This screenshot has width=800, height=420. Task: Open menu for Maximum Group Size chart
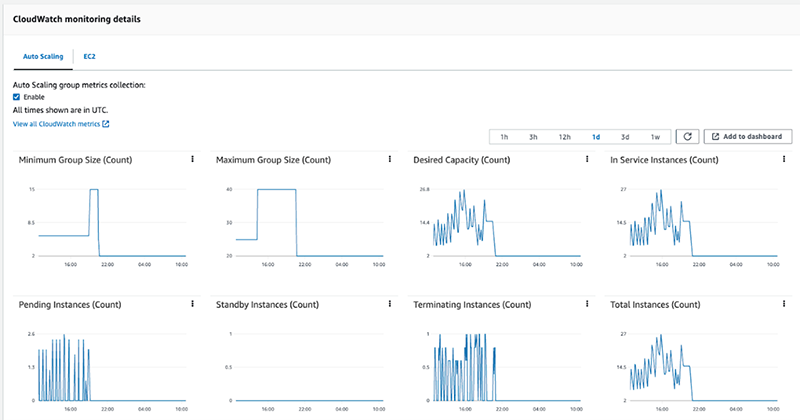coord(390,159)
